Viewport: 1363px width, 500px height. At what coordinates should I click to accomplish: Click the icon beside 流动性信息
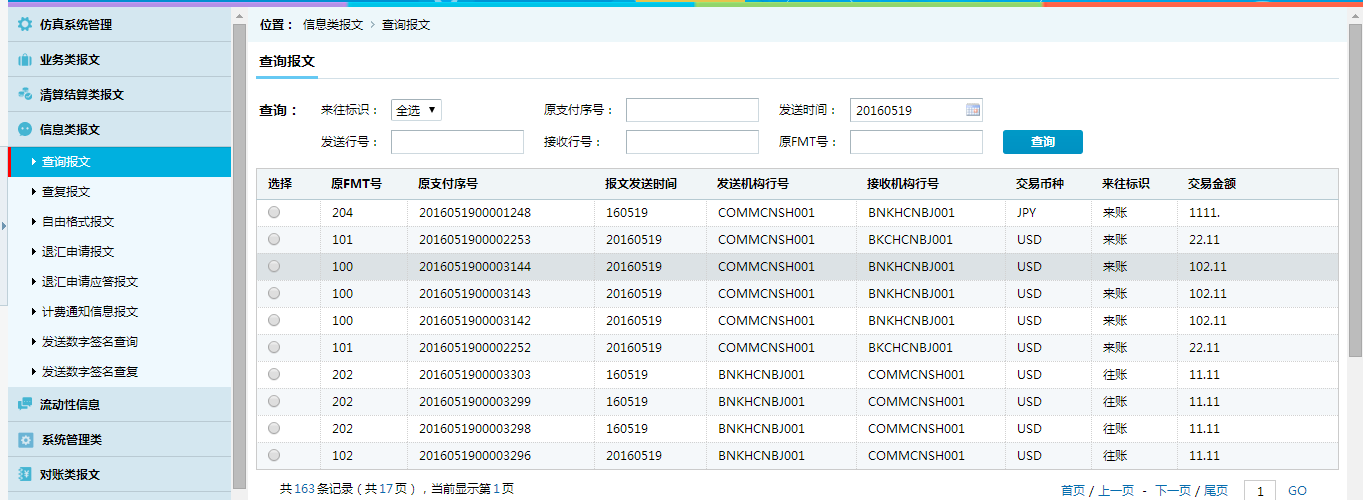pyautogui.click(x=25, y=404)
